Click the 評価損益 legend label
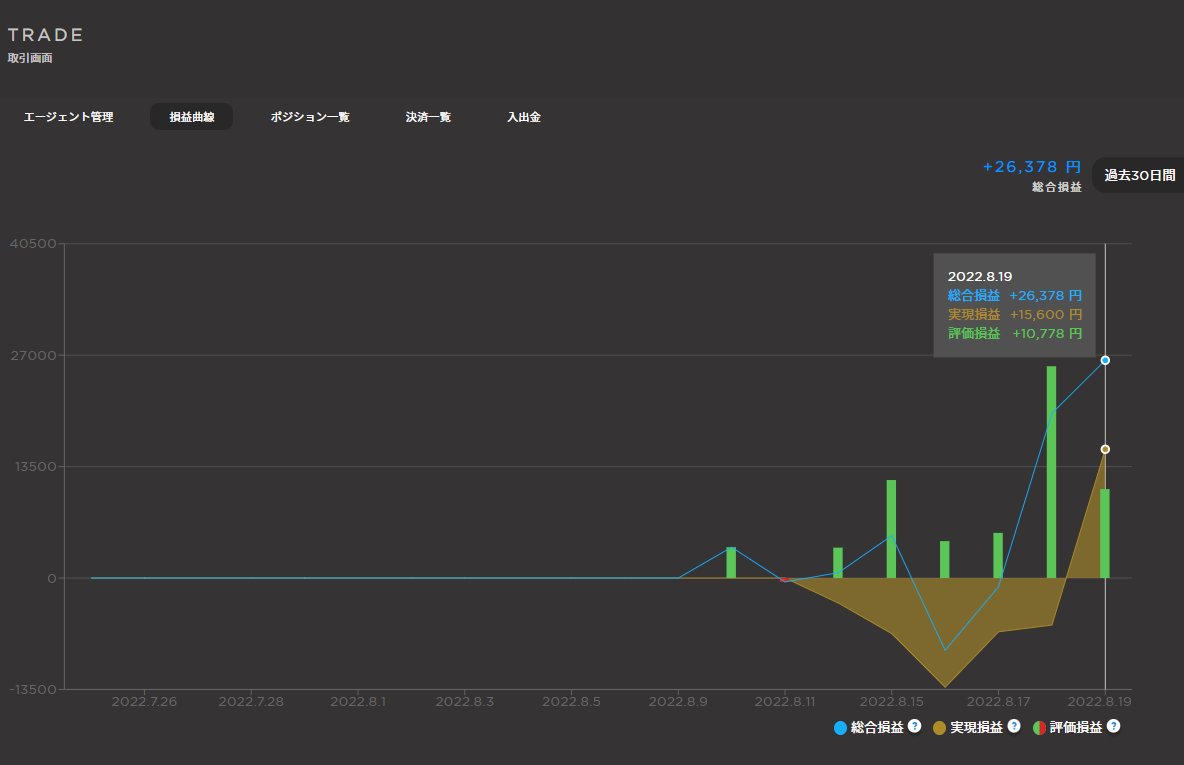Image resolution: width=1184 pixels, height=765 pixels. (1075, 727)
